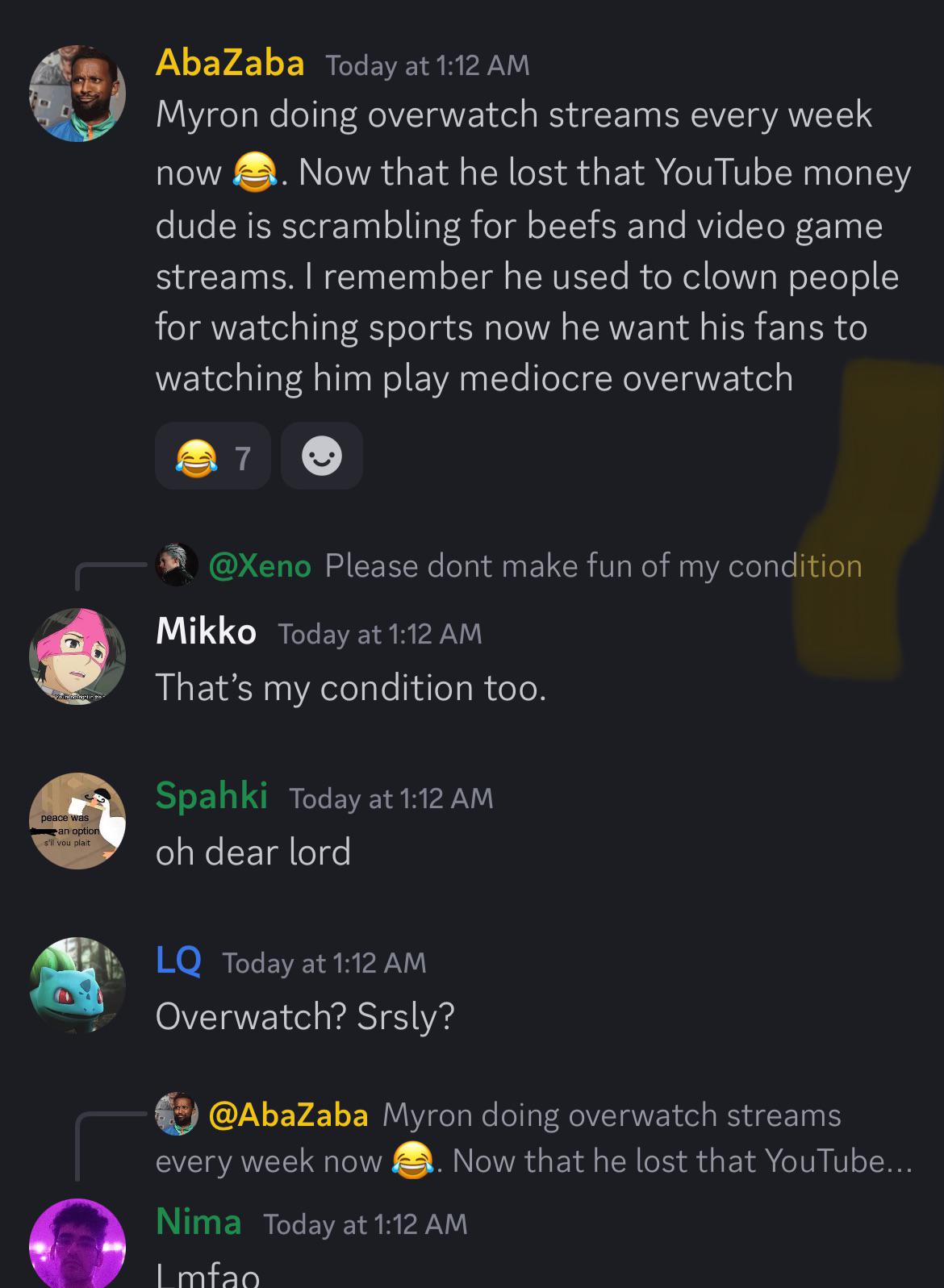Select the Mikko username
Viewport: 944px width, 1288px height.
tap(206, 631)
